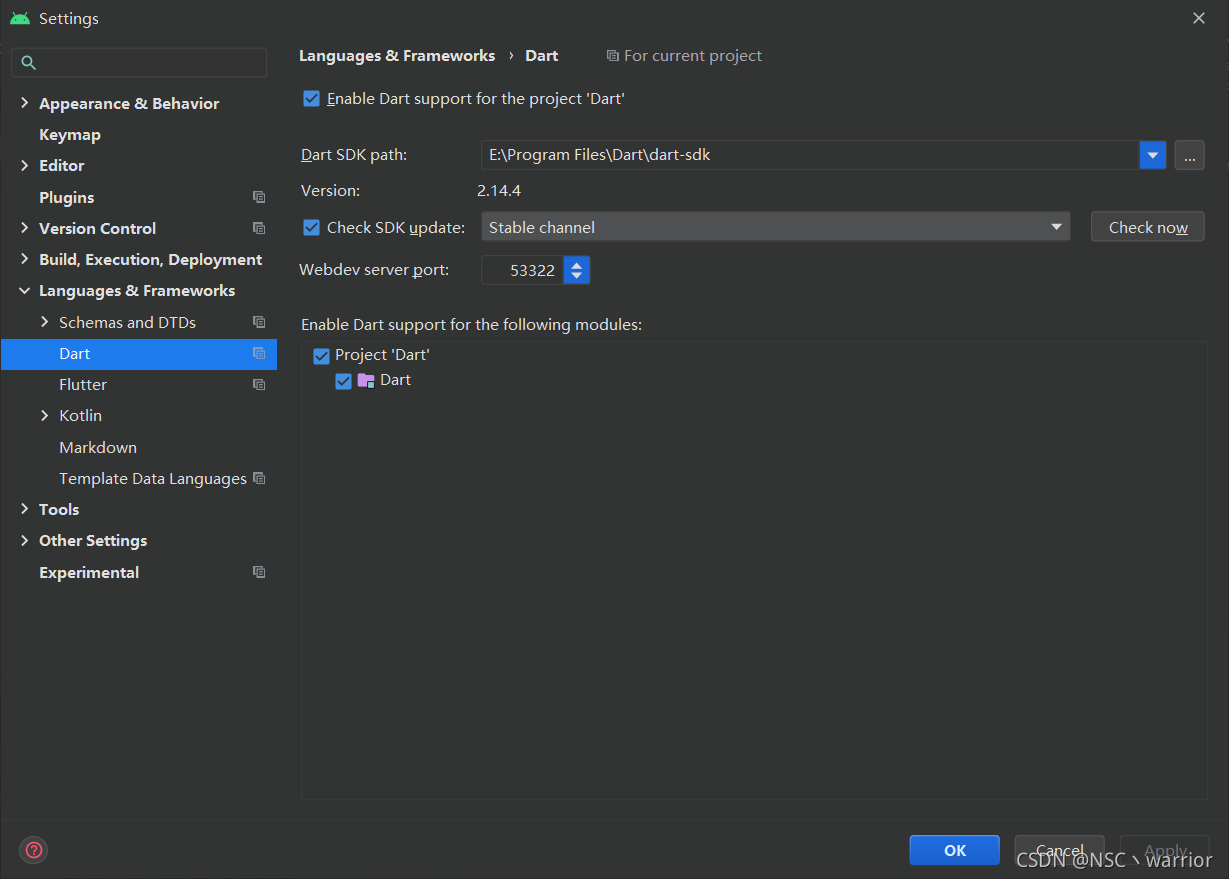Click the Webdev server port number field
The image size is (1229, 879).
523,270
